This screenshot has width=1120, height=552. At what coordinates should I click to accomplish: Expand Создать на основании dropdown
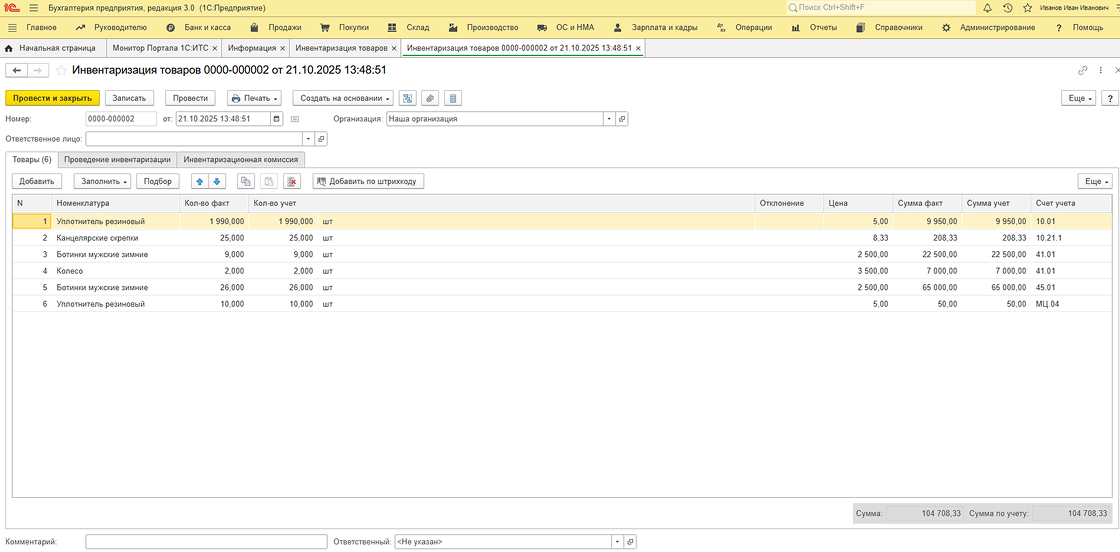[345, 98]
